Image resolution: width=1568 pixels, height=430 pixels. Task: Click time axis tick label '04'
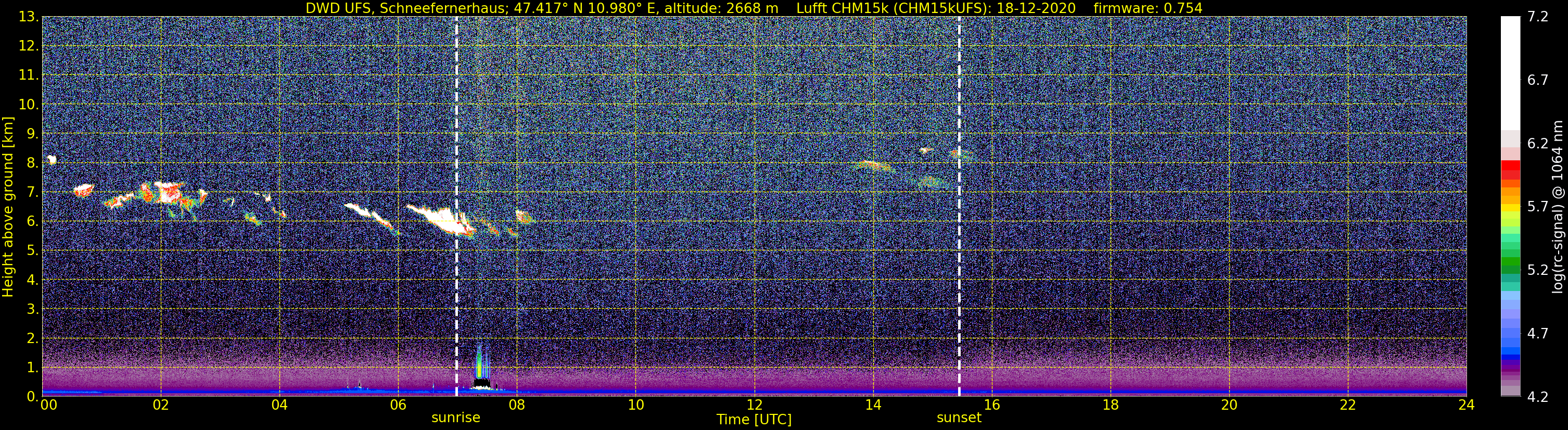point(279,406)
